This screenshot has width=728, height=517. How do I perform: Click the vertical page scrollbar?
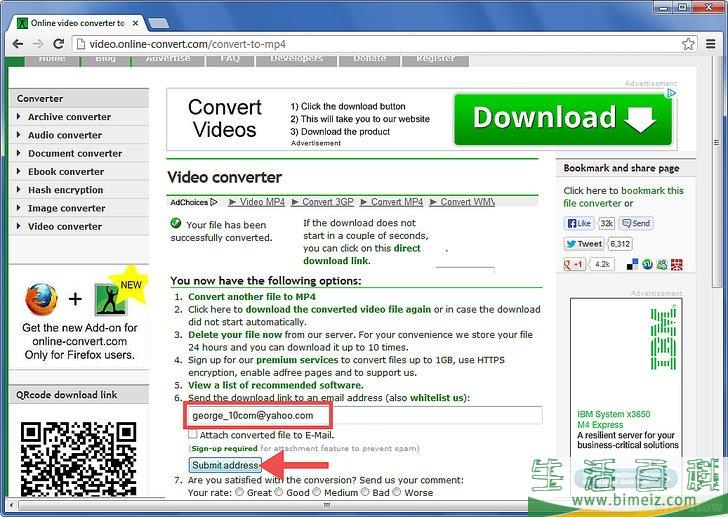coord(718,172)
